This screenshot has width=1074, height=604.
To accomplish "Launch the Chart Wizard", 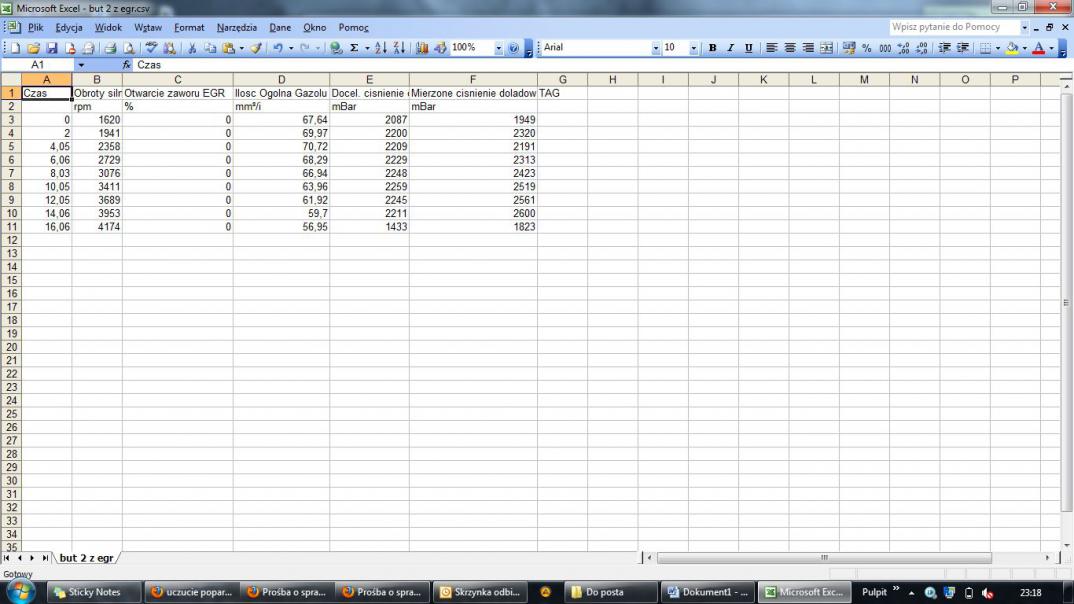I will point(422,48).
